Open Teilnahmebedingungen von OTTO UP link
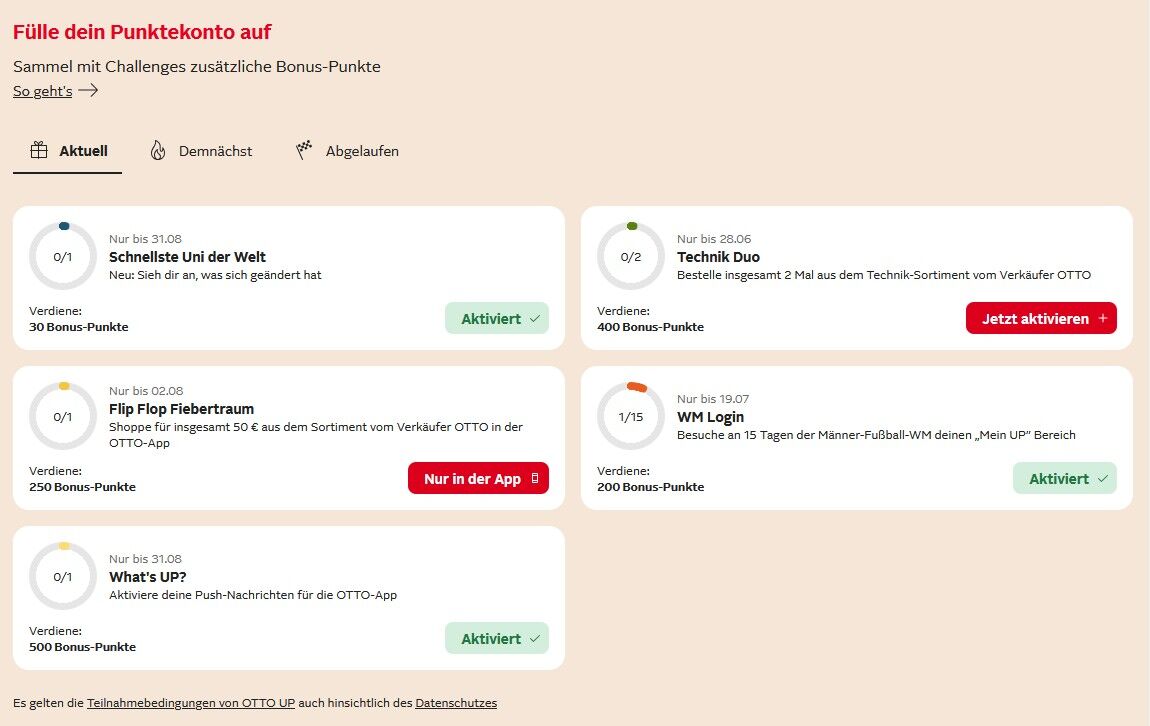Image resolution: width=1150 pixels, height=726 pixels. pyautogui.click(x=191, y=703)
